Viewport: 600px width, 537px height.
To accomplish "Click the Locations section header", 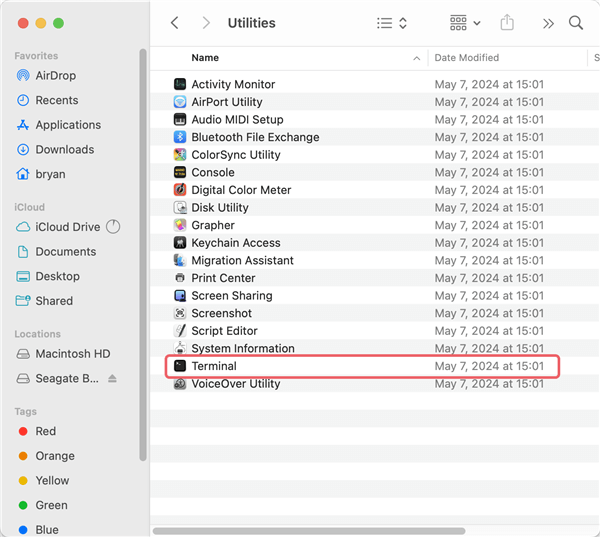I will [x=38, y=334].
